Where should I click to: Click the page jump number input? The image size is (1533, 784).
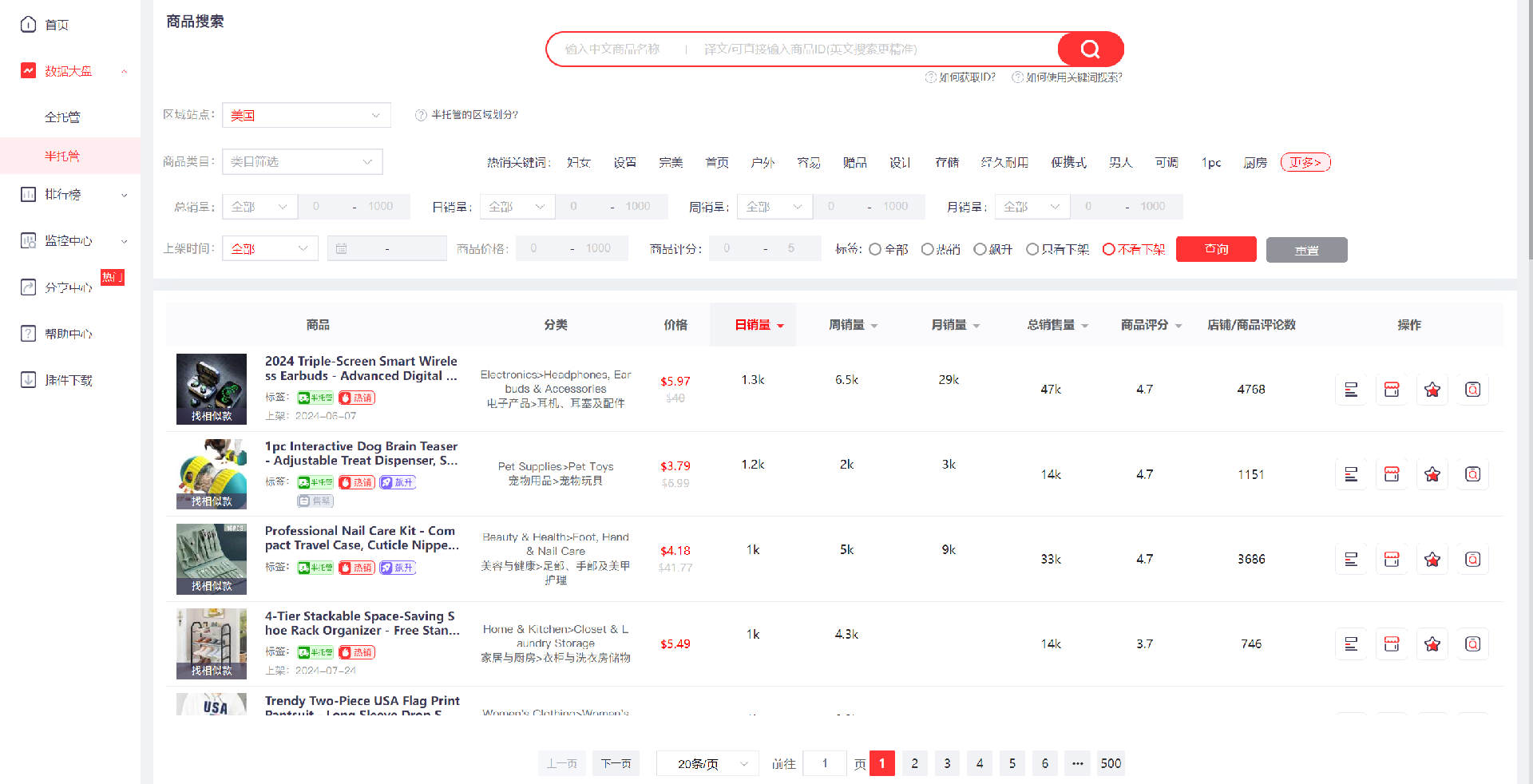pyautogui.click(x=825, y=763)
